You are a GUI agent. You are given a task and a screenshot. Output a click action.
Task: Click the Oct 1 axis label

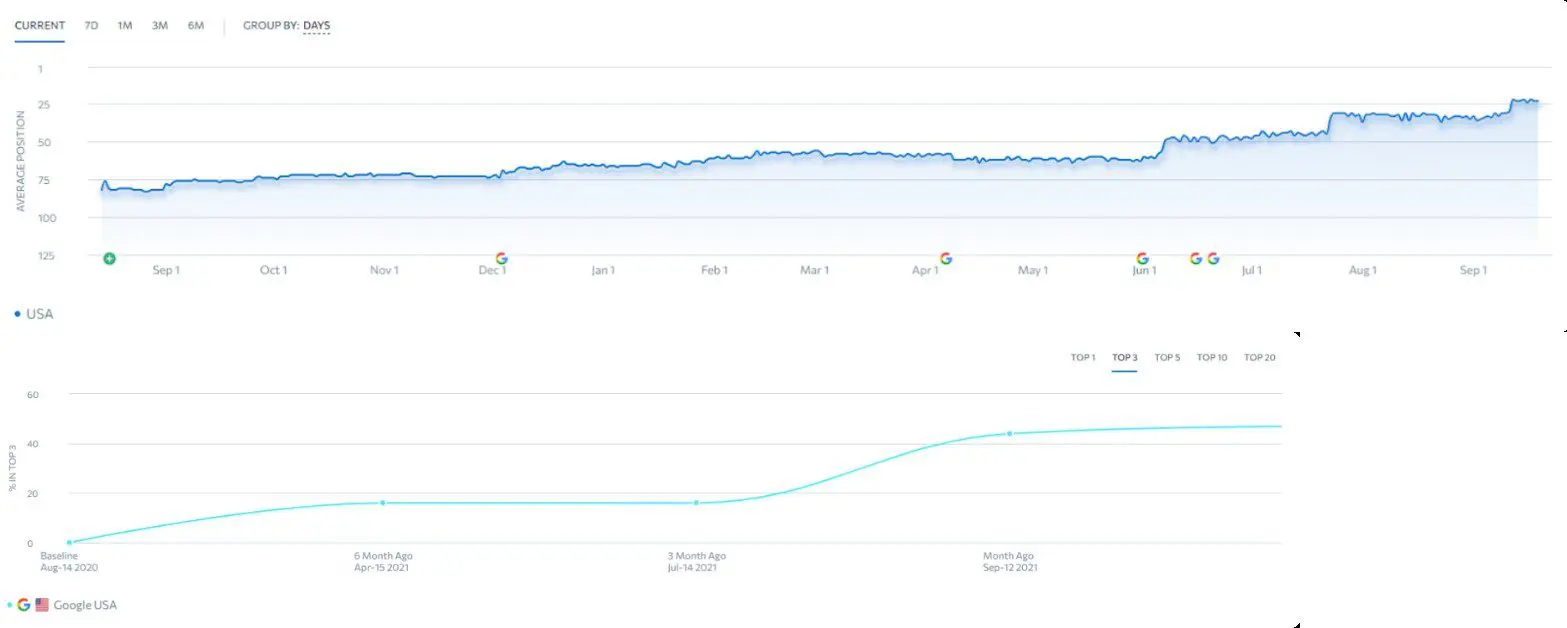pos(273,270)
